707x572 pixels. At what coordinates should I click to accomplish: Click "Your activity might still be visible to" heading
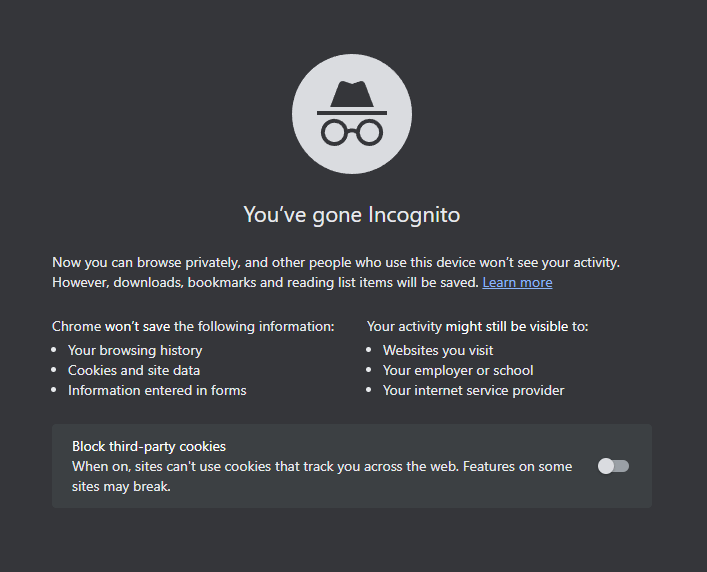click(478, 326)
